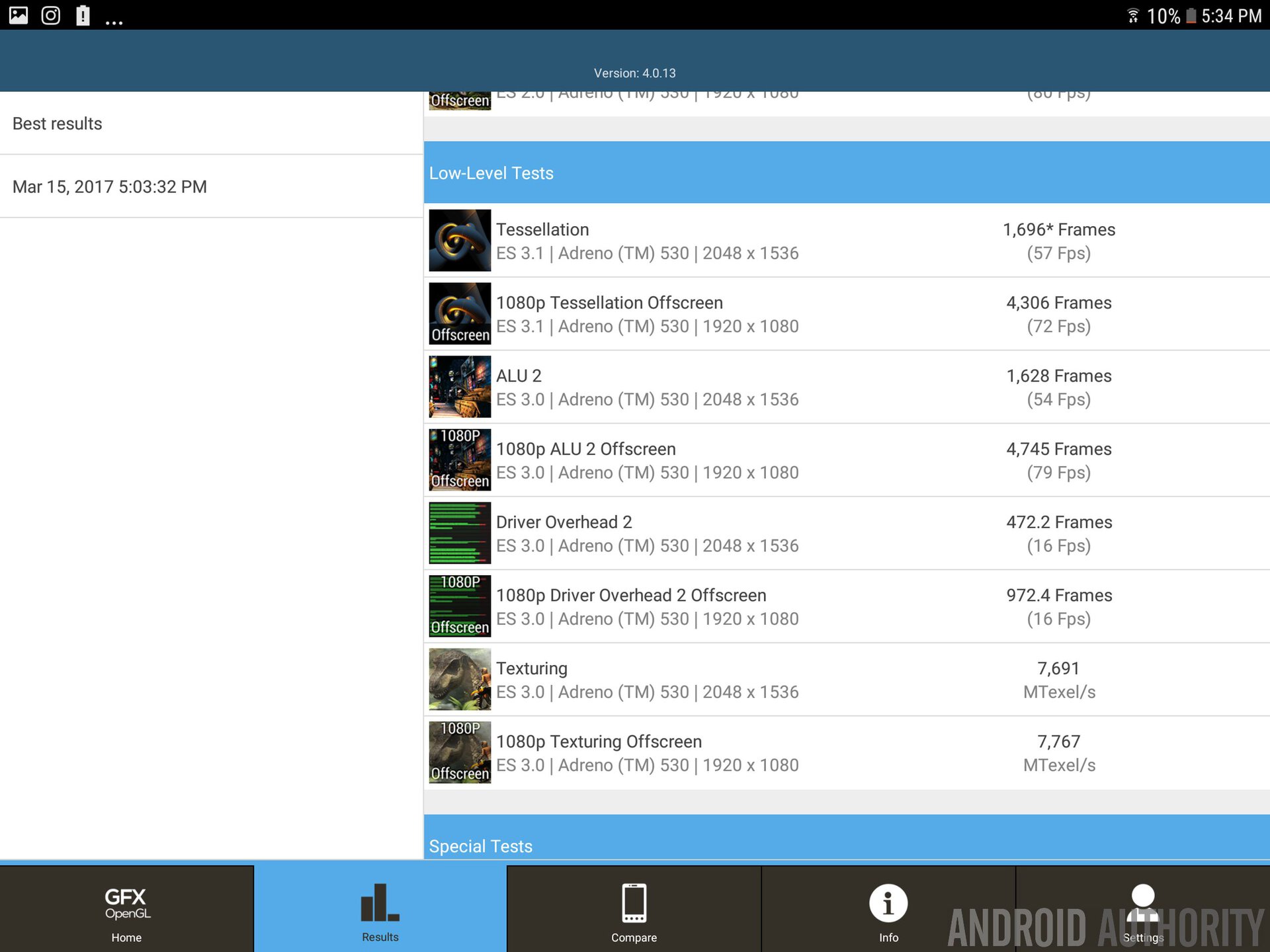Open the Tessellation test thumbnail
The image size is (1270, 952).
click(460, 241)
